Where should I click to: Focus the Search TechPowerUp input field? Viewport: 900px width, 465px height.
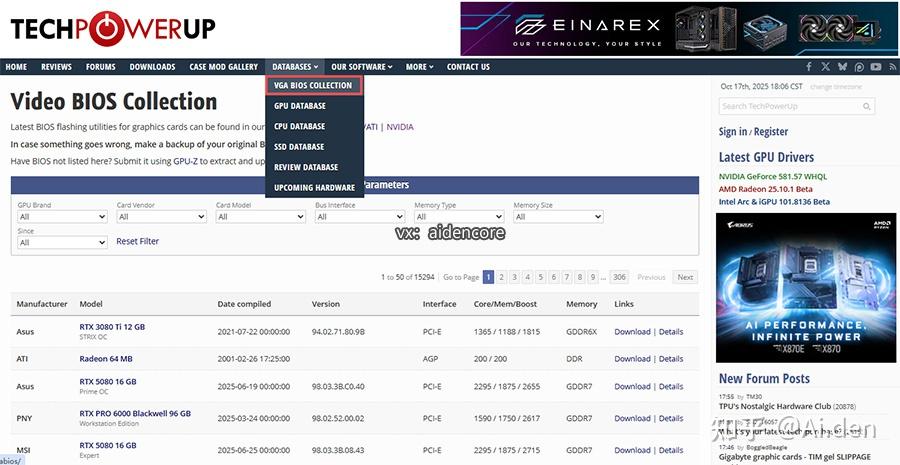[791, 106]
